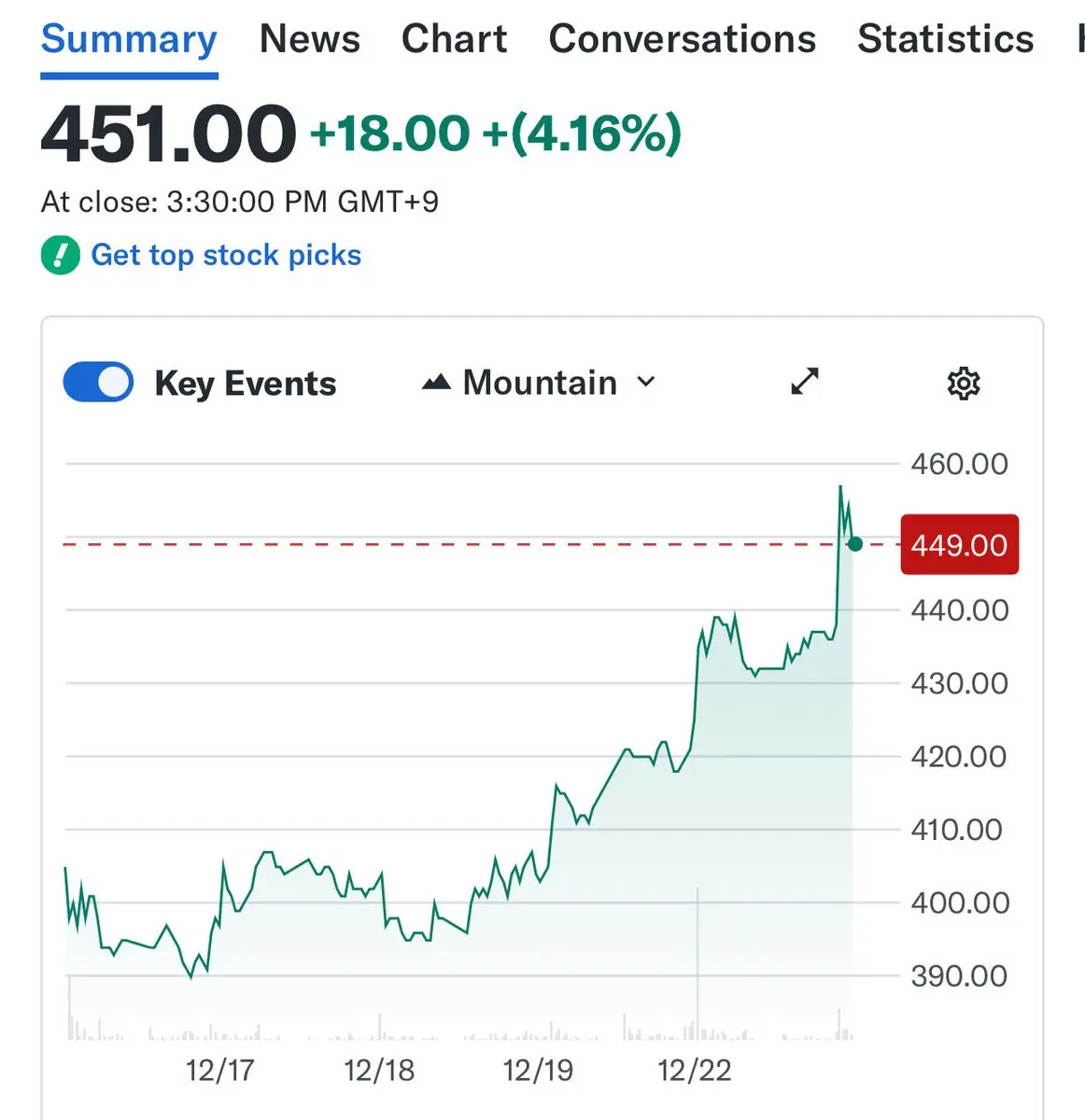Select the Statistics tab

pos(945,39)
